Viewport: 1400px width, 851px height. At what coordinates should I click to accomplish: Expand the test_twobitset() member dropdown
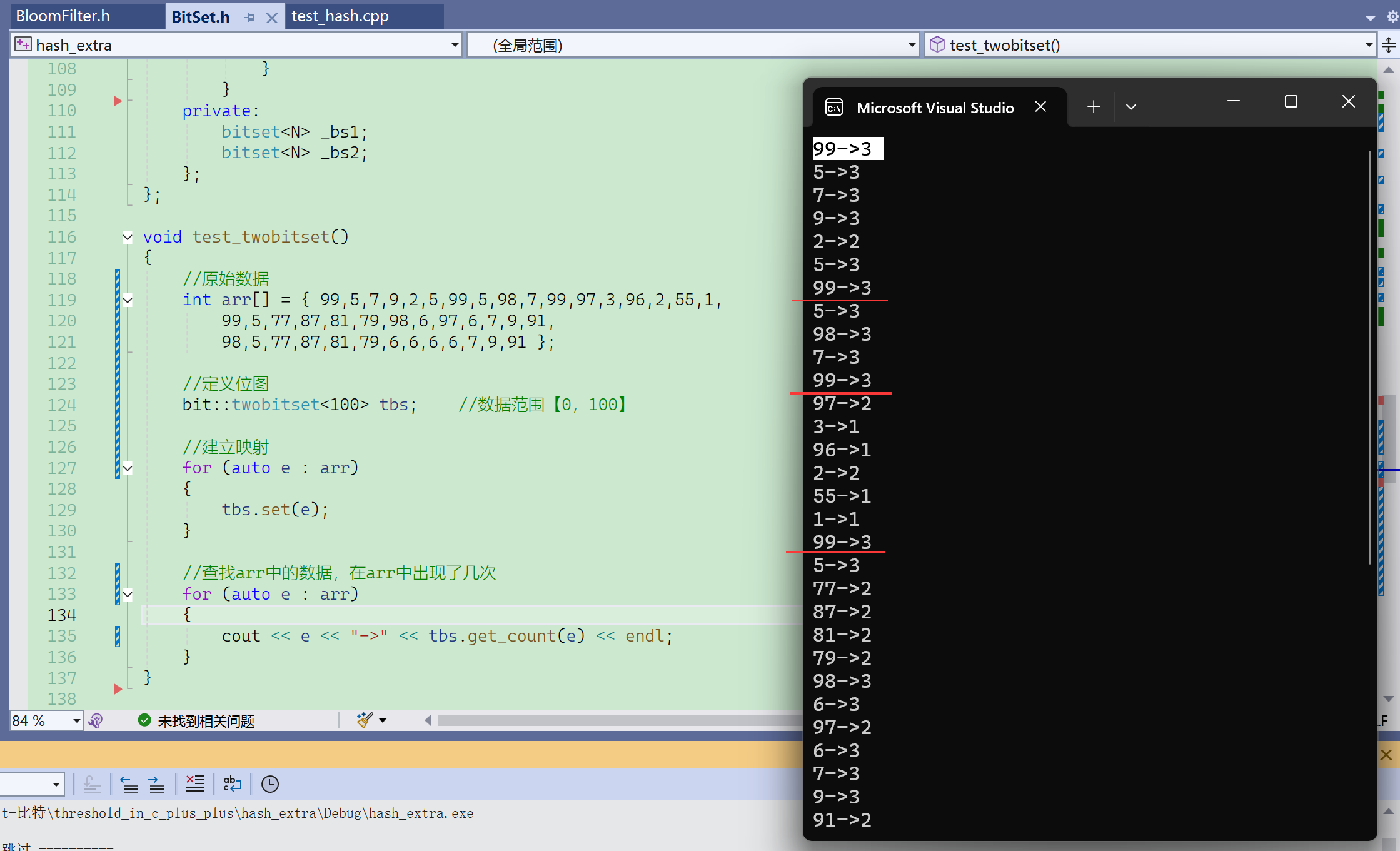[1369, 45]
